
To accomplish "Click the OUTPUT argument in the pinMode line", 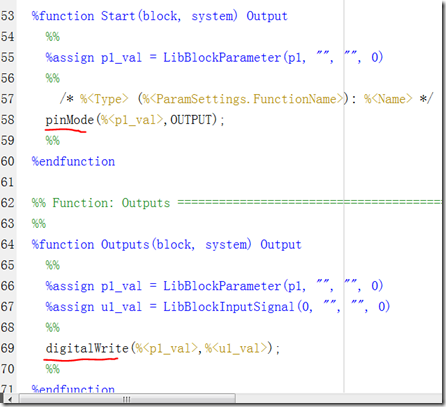I will [x=191, y=120].
